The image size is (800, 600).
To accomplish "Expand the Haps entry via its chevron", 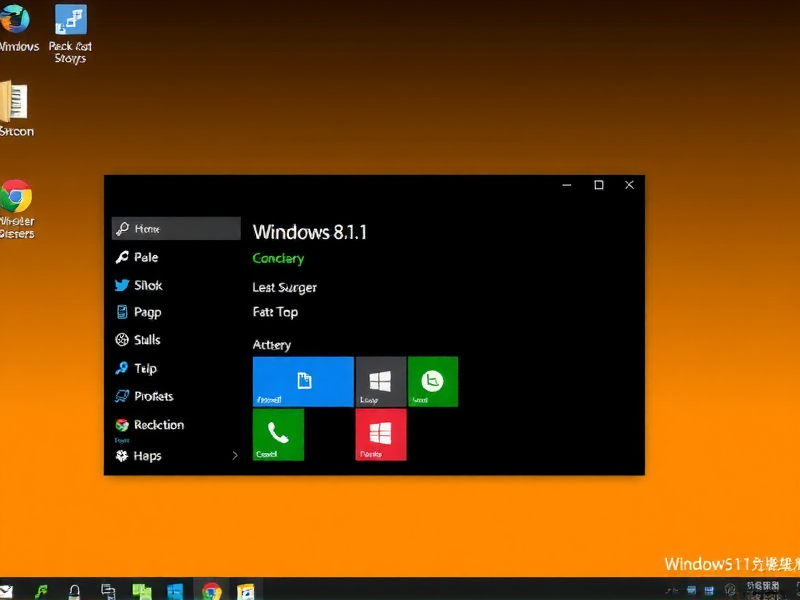I will [234, 455].
